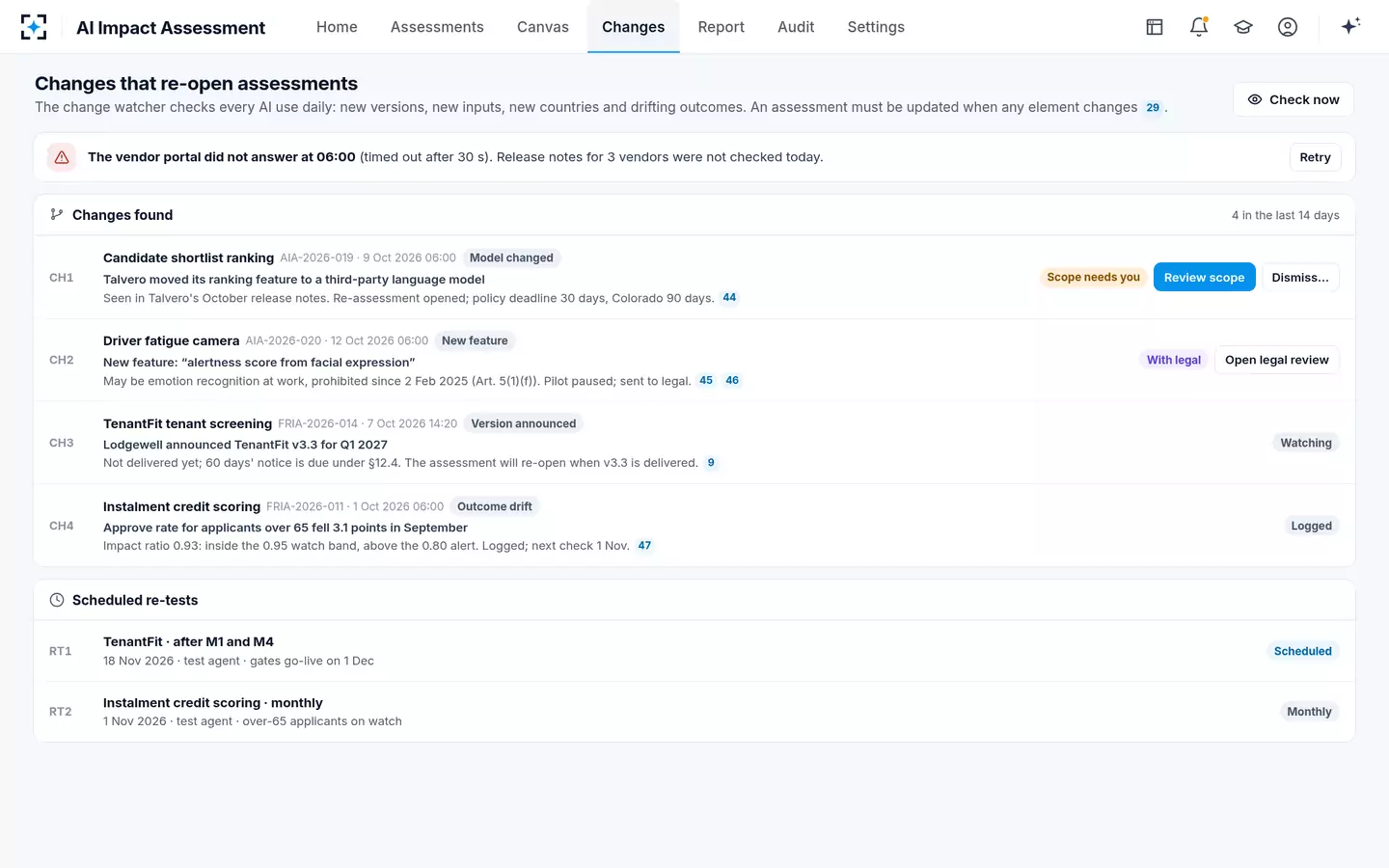The image size is (1389, 868).
Task: Click the AI Impact Assessment logo icon
Action: click(34, 27)
